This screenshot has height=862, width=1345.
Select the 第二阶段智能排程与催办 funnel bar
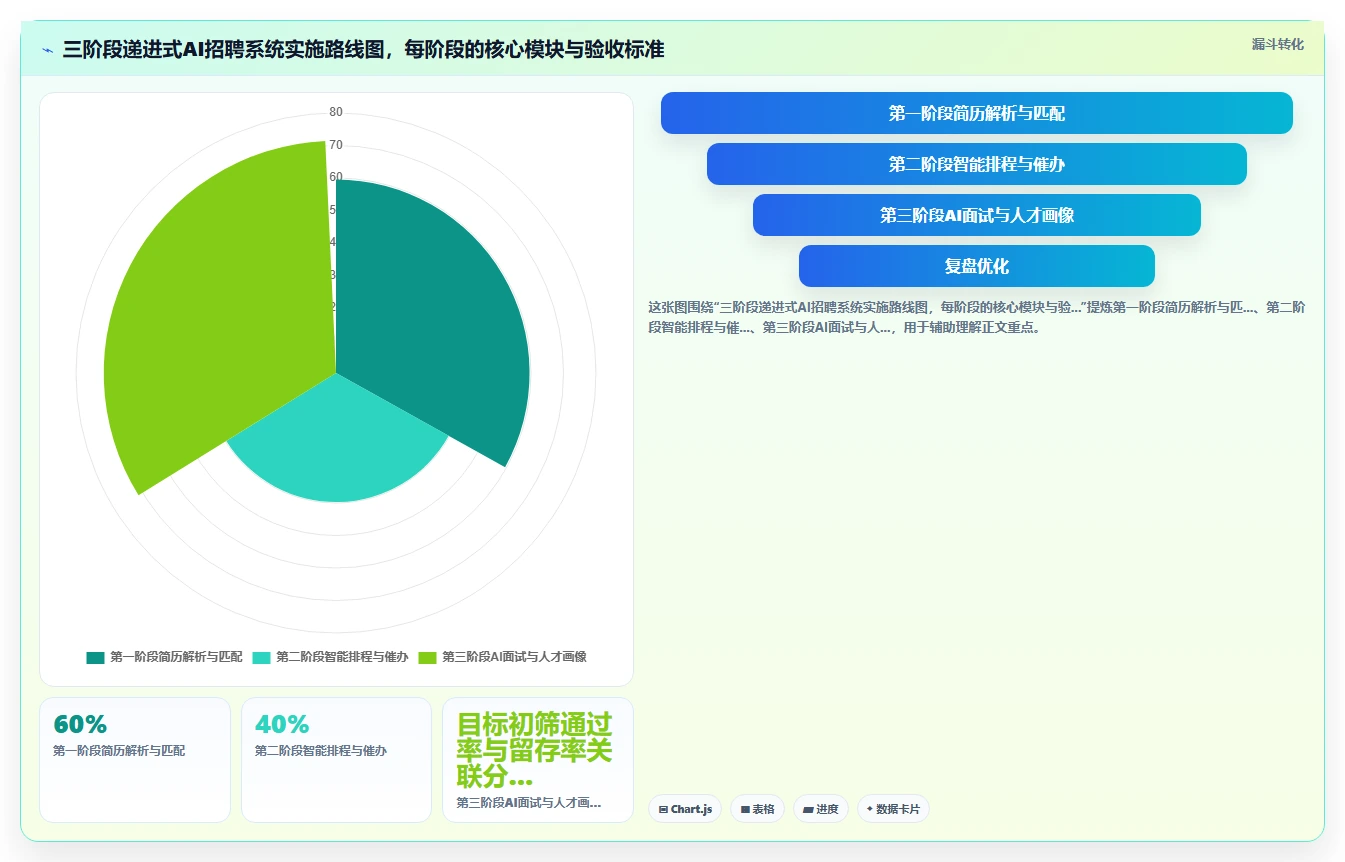click(x=976, y=164)
